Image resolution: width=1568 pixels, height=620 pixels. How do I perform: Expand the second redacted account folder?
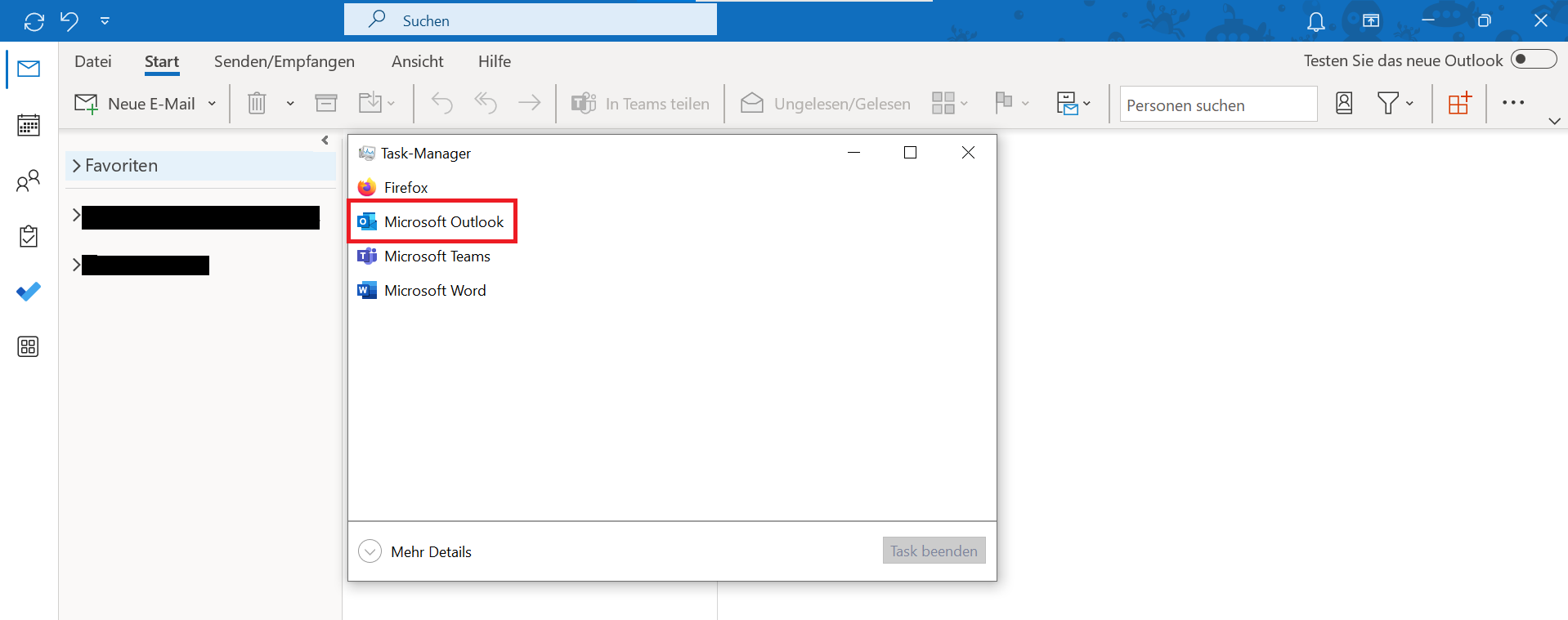click(76, 264)
